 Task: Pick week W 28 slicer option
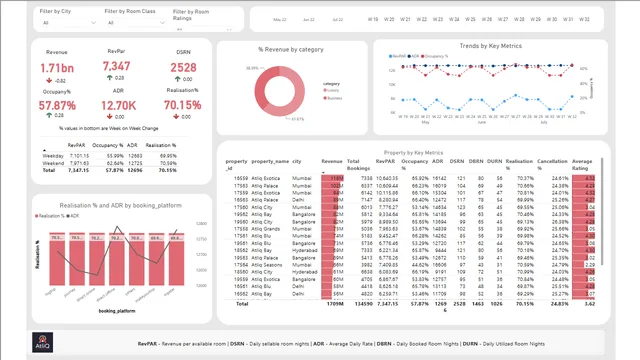519,19
